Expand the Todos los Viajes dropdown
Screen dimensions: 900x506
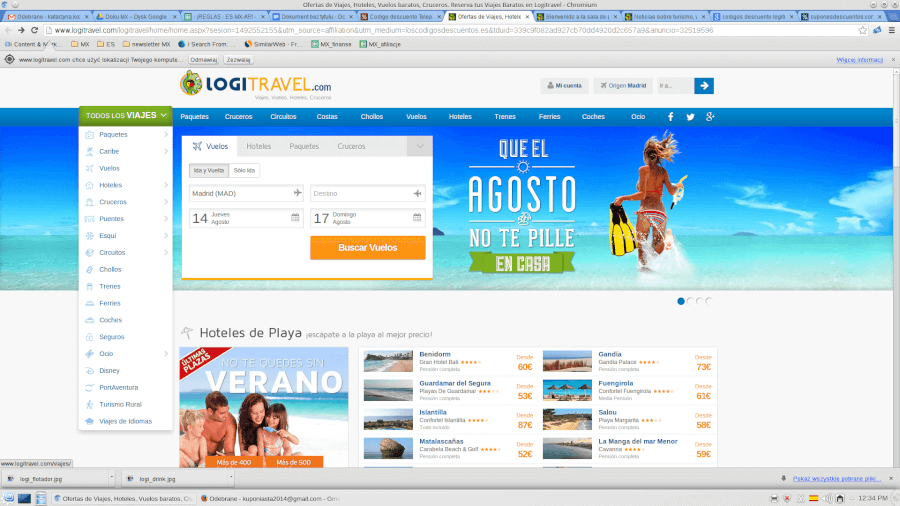pos(126,115)
